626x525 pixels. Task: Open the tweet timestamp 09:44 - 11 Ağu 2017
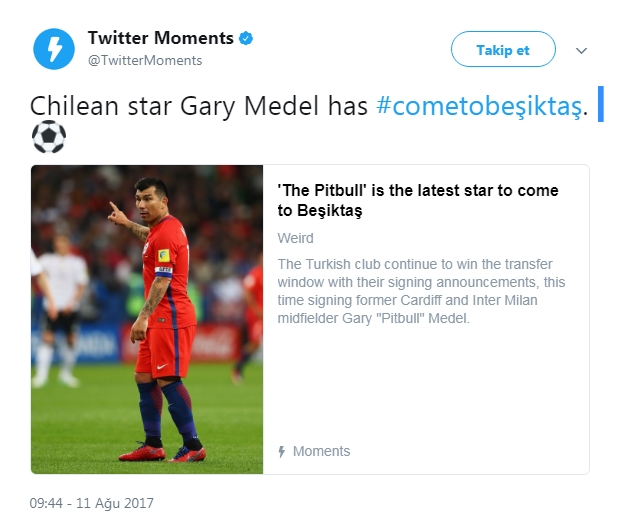(91, 503)
